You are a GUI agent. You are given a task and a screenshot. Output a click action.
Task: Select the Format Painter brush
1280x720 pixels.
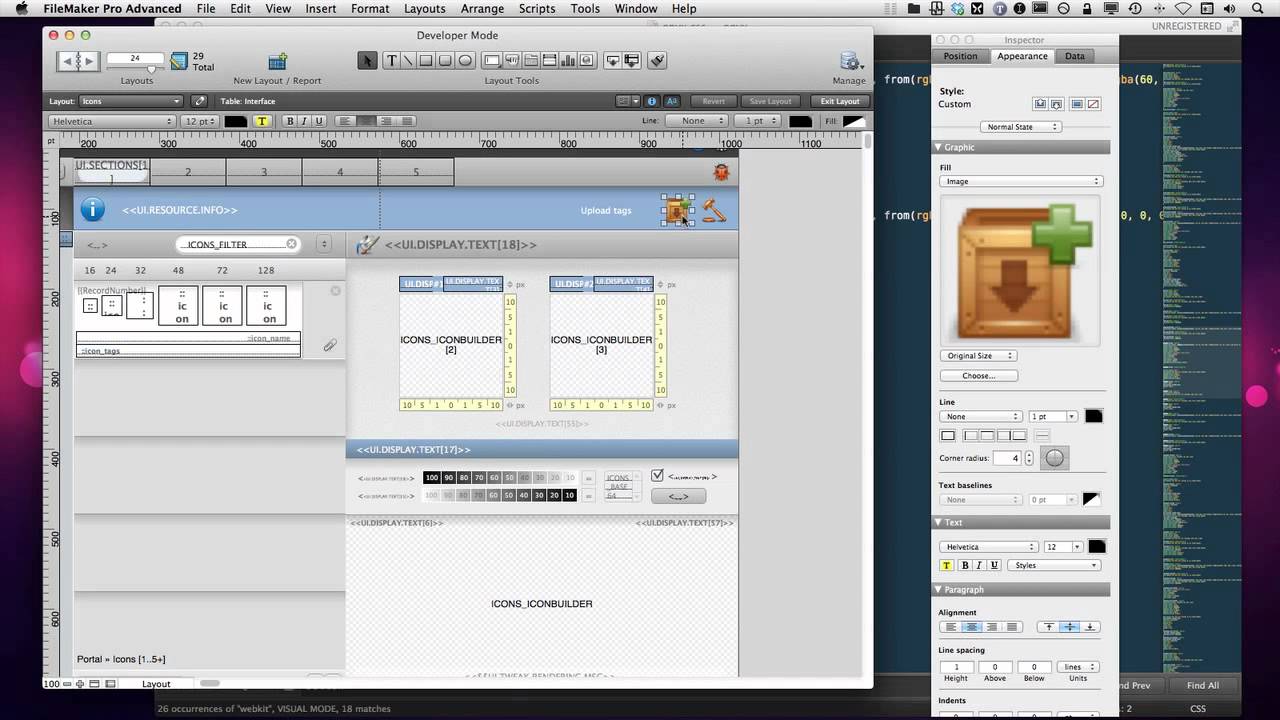coord(657,60)
